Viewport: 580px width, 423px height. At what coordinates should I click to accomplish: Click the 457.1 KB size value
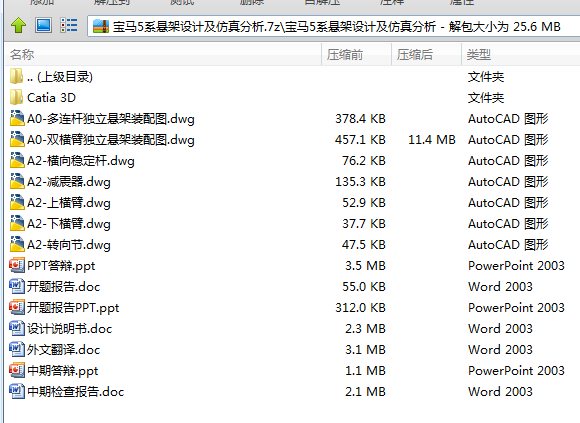pos(360,140)
